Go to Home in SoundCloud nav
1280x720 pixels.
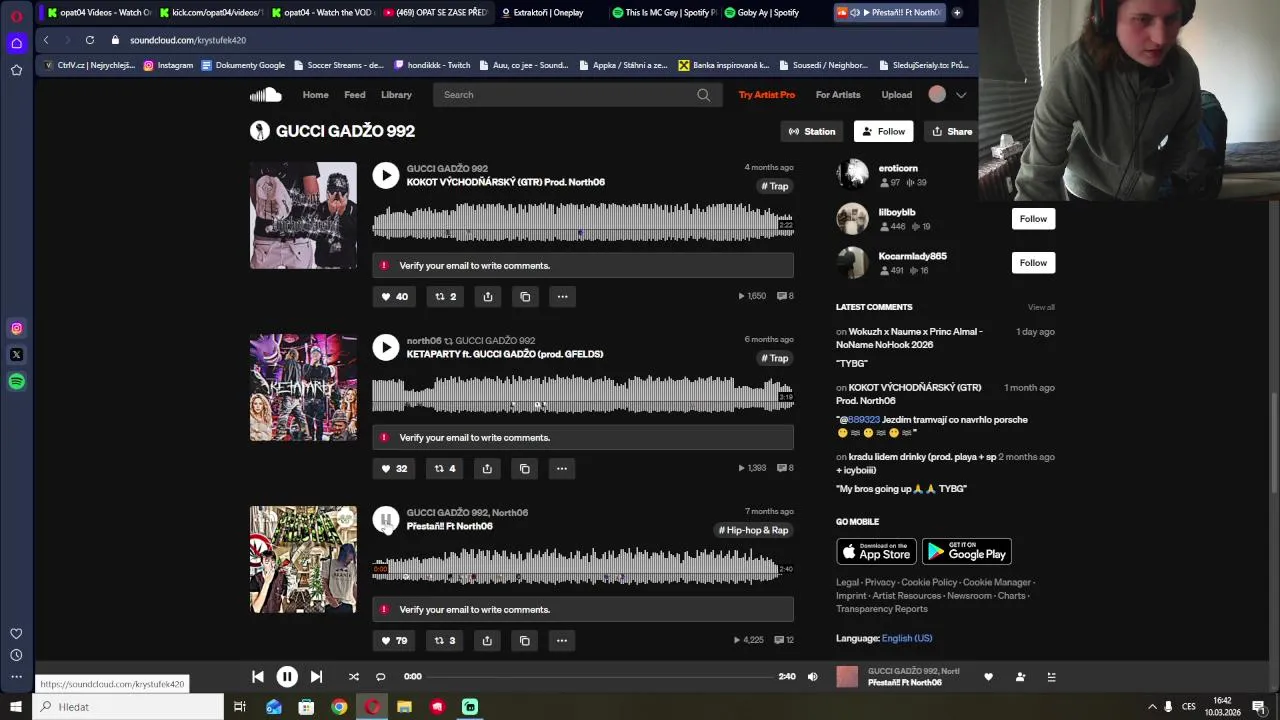click(315, 95)
